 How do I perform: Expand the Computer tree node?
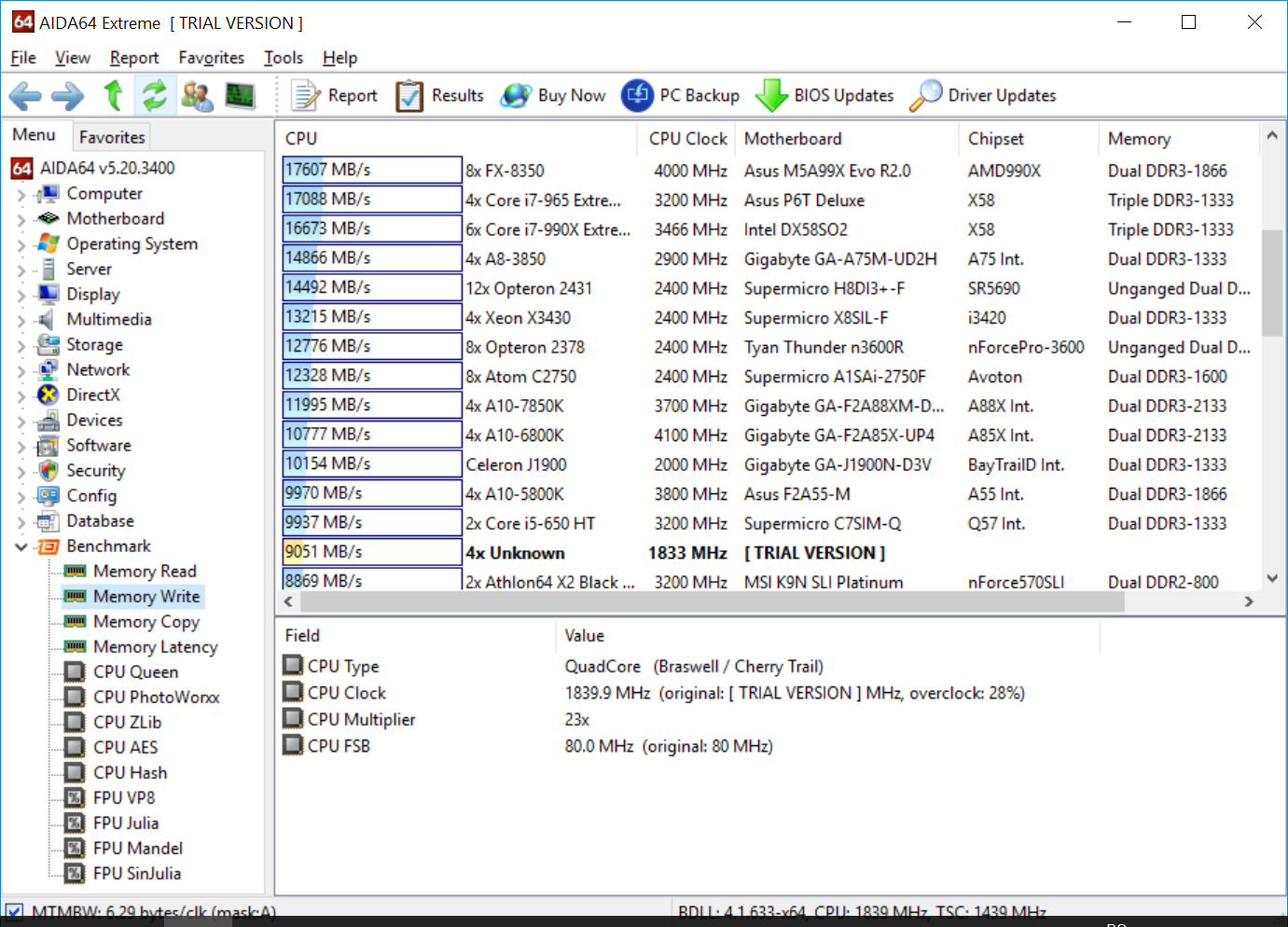[21, 195]
